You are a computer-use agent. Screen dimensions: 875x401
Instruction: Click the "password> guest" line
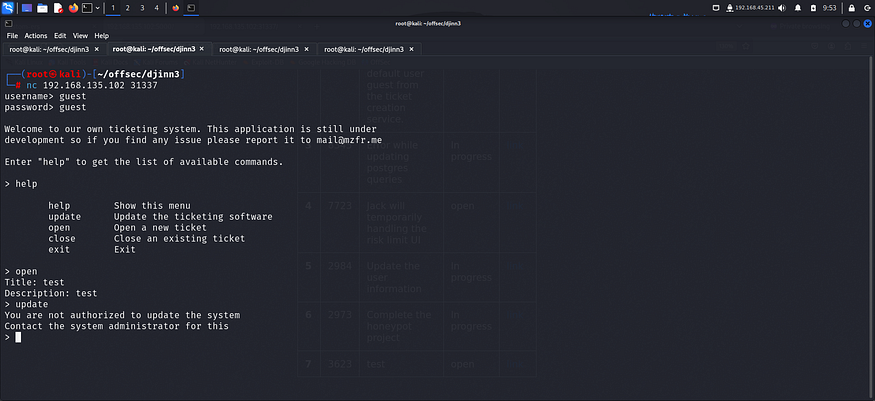point(45,107)
